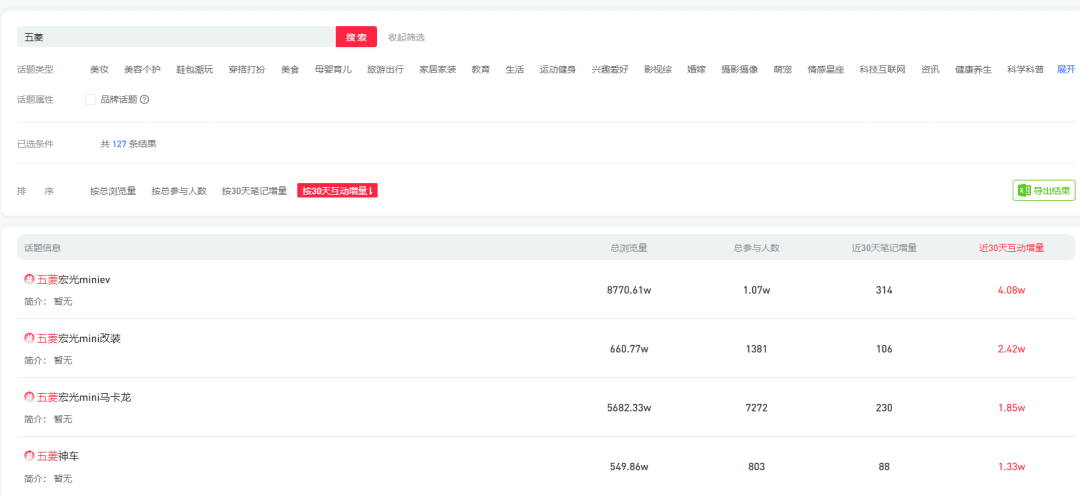Filter by 兴趣爱好 topic type
The height and width of the screenshot is (495, 1080).
point(610,70)
